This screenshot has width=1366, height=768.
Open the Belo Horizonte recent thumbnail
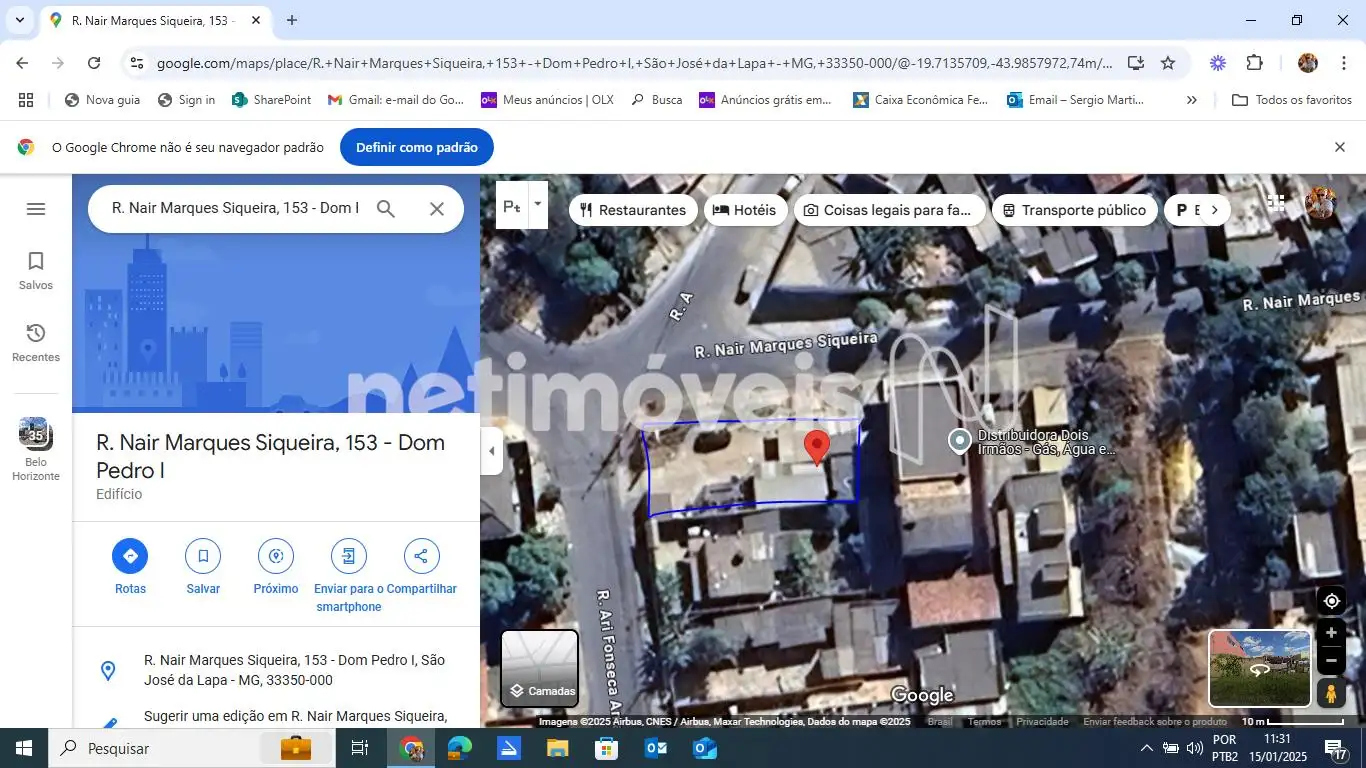pos(36,450)
